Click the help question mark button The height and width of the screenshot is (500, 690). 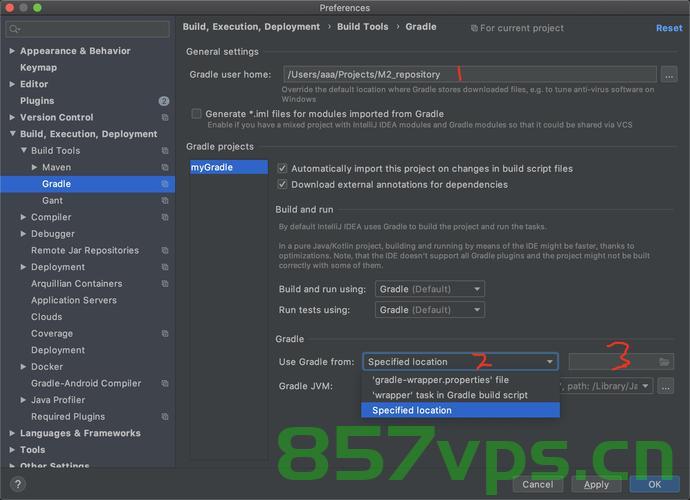[x=18, y=484]
